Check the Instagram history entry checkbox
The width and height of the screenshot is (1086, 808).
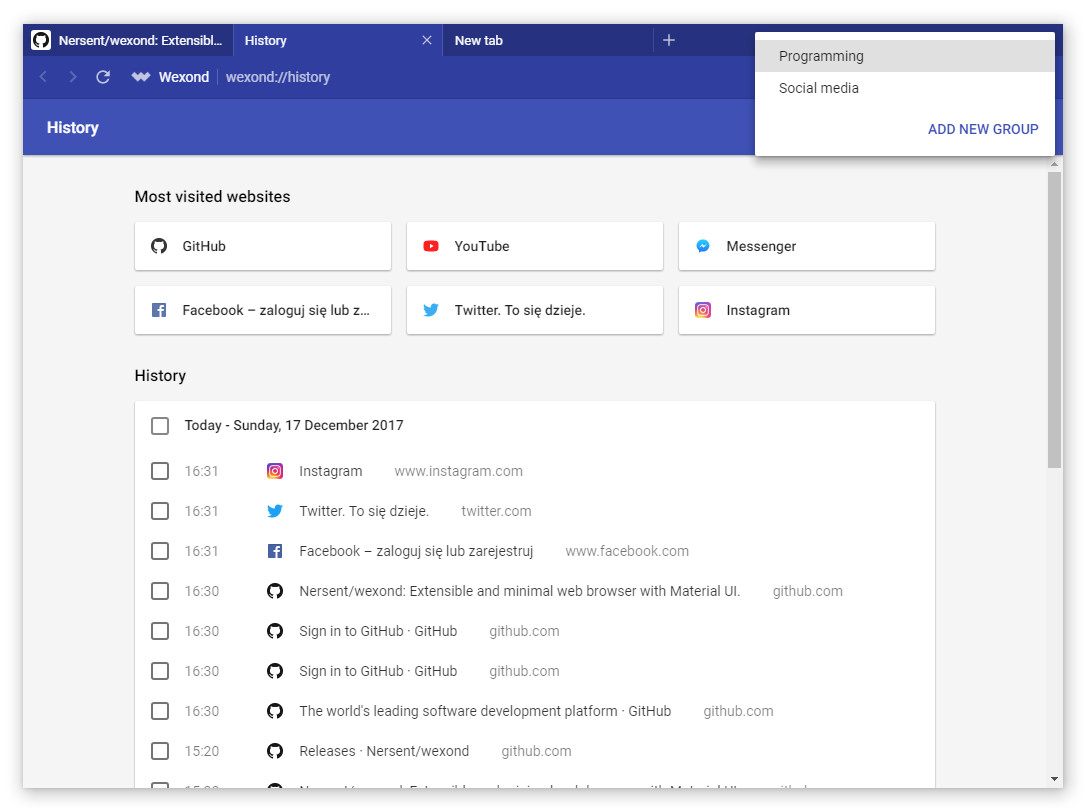[160, 471]
